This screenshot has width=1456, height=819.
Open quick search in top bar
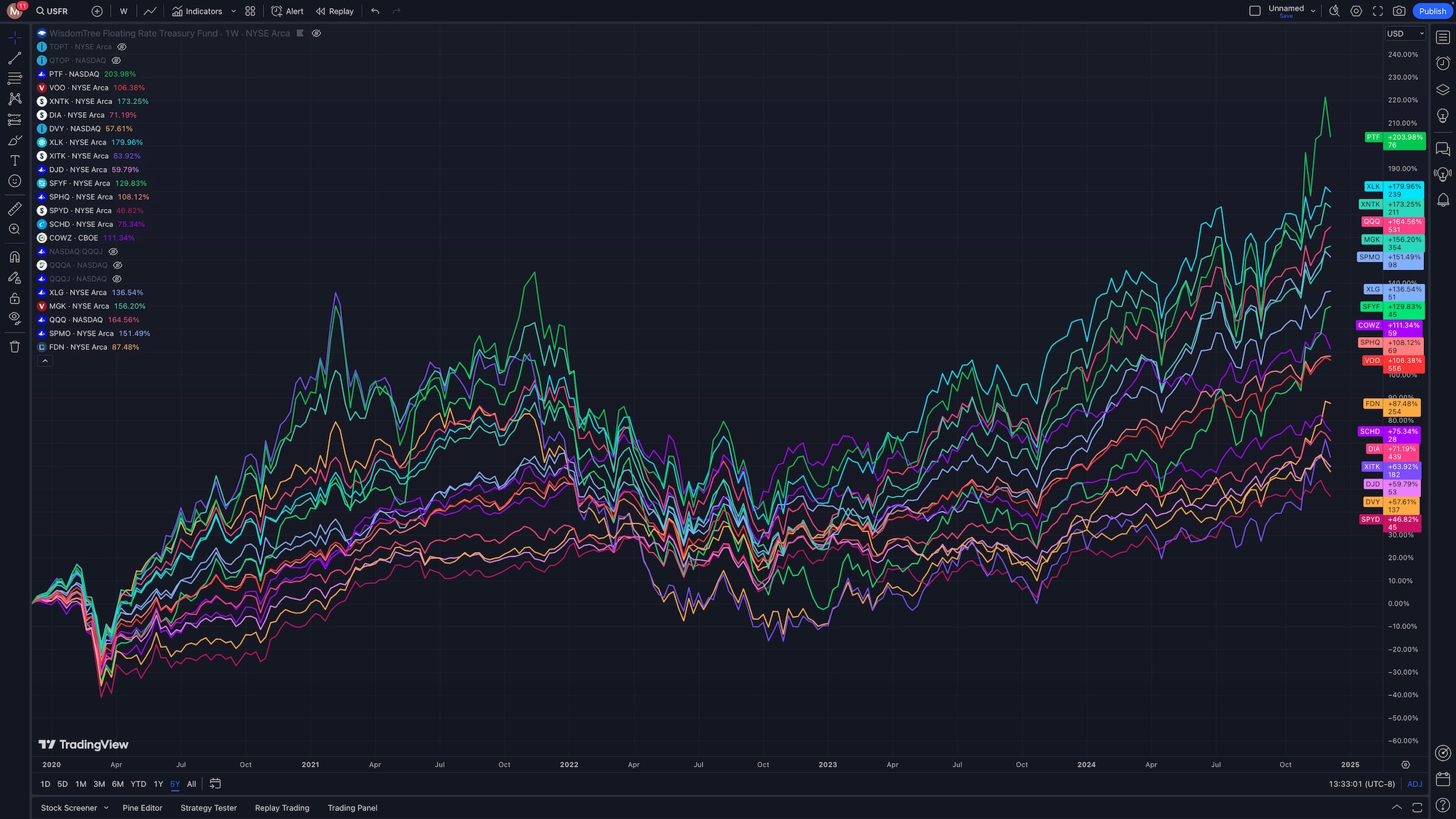click(1334, 11)
